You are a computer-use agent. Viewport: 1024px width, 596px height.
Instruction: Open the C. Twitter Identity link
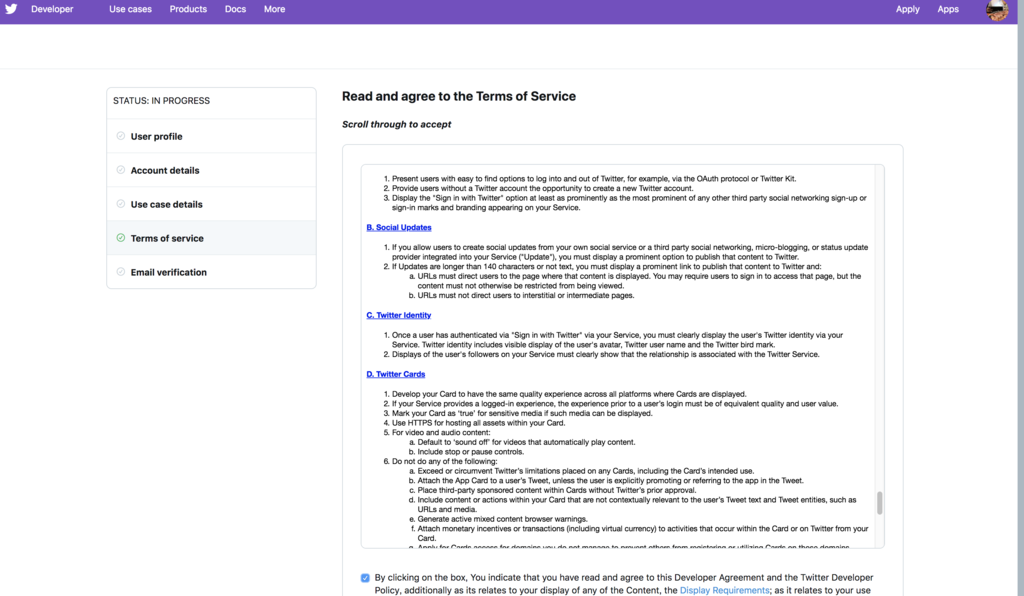(x=398, y=315)
